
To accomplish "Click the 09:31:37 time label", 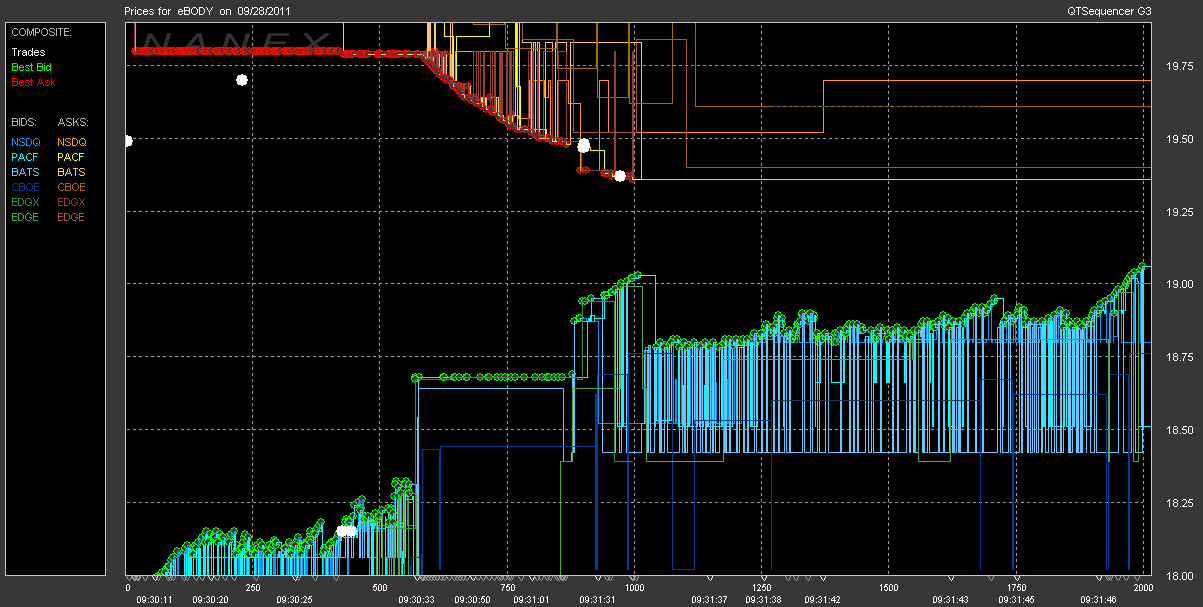I will [708, 599].
